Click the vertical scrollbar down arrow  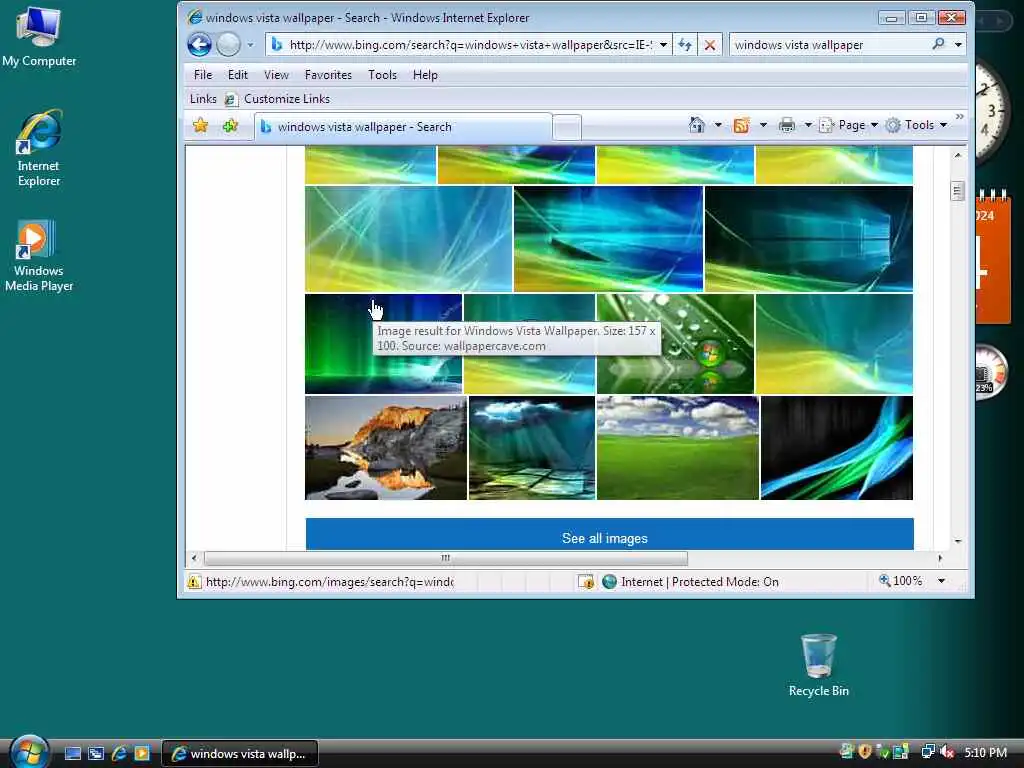tap(957, 541)
